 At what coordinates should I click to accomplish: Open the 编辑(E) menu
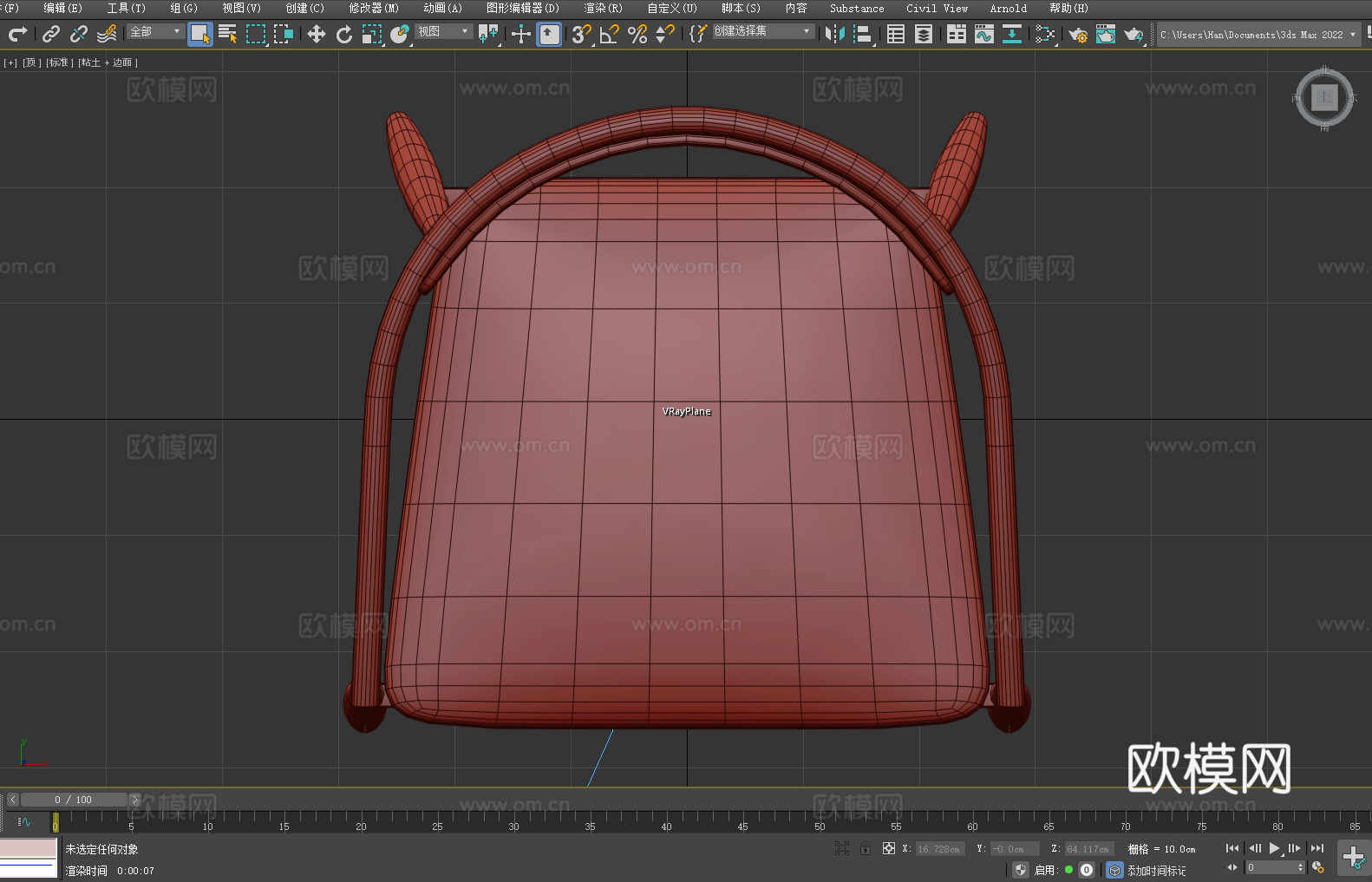pyautogui.click(x=62, y=8)
